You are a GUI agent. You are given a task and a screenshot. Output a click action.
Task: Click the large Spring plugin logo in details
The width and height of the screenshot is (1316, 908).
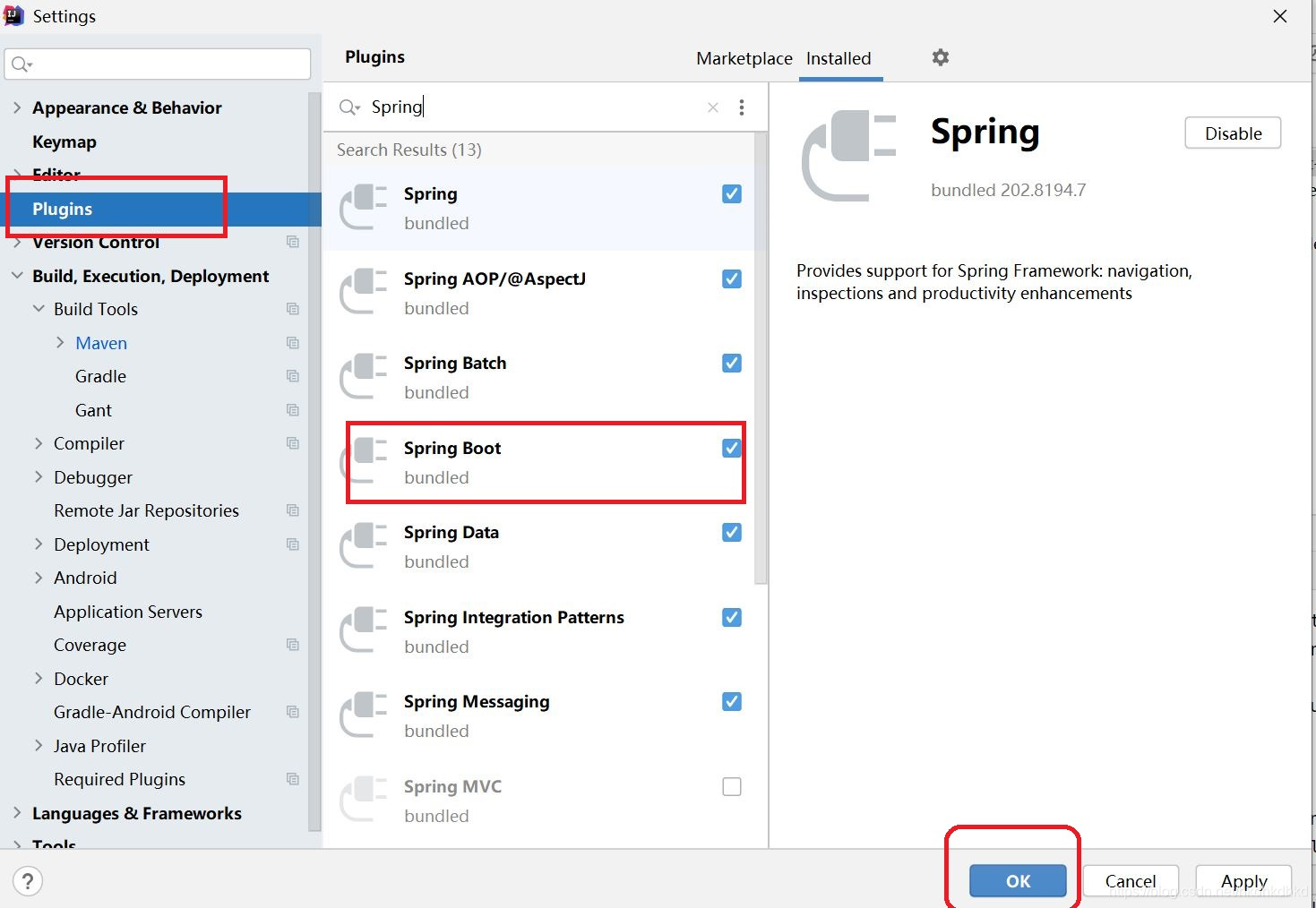tap(848, 156)
